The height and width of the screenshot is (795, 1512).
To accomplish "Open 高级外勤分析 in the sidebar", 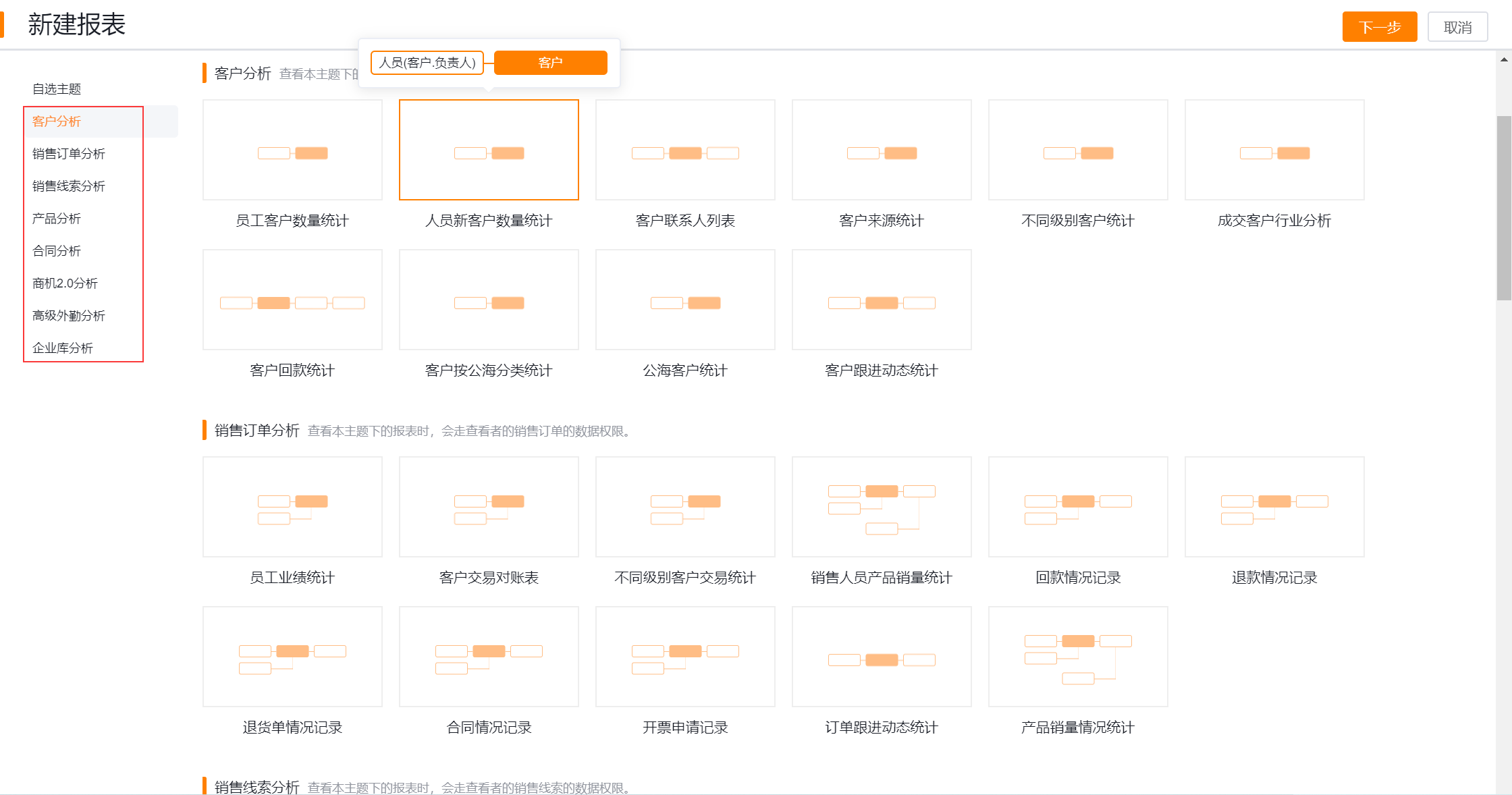I will tap(69, 316).
